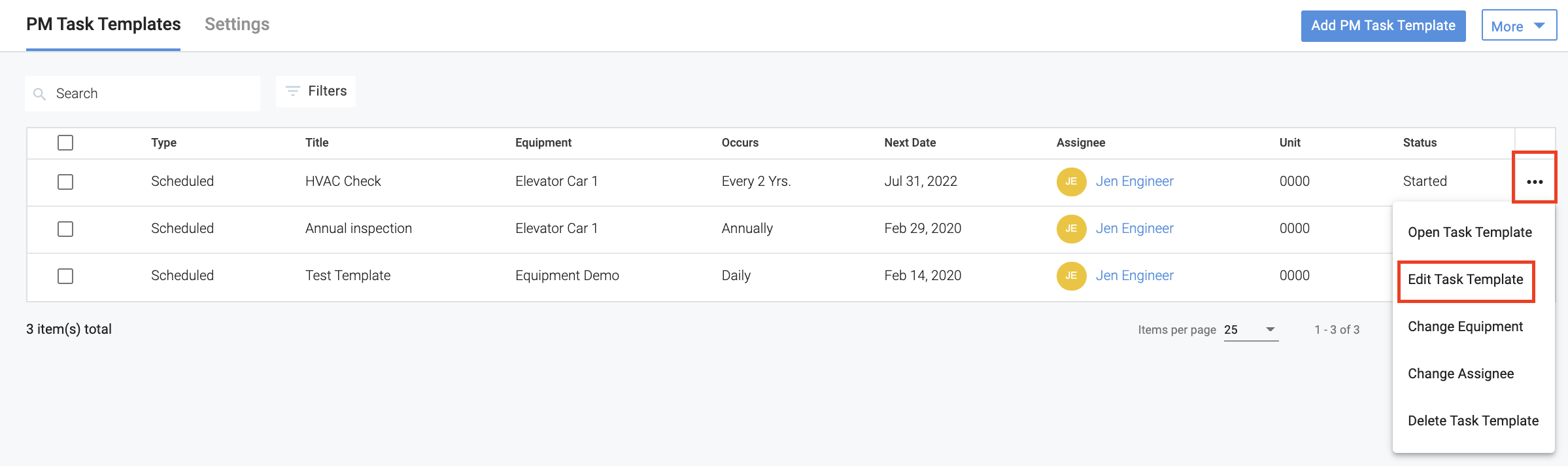
Task: Click the Filters button
Action: 316,91
